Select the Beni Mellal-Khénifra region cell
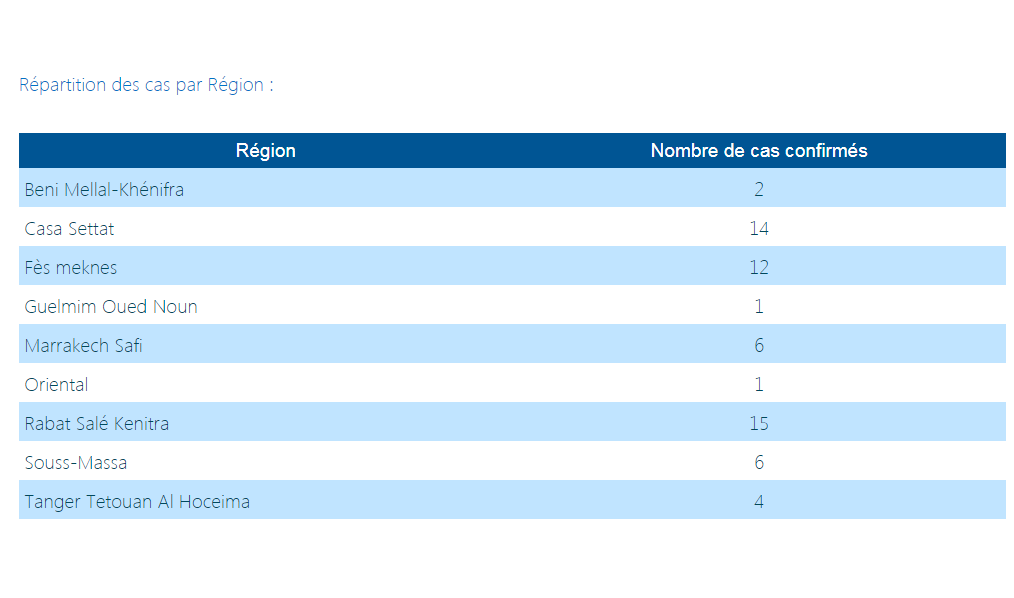 (x=104, y=189)
